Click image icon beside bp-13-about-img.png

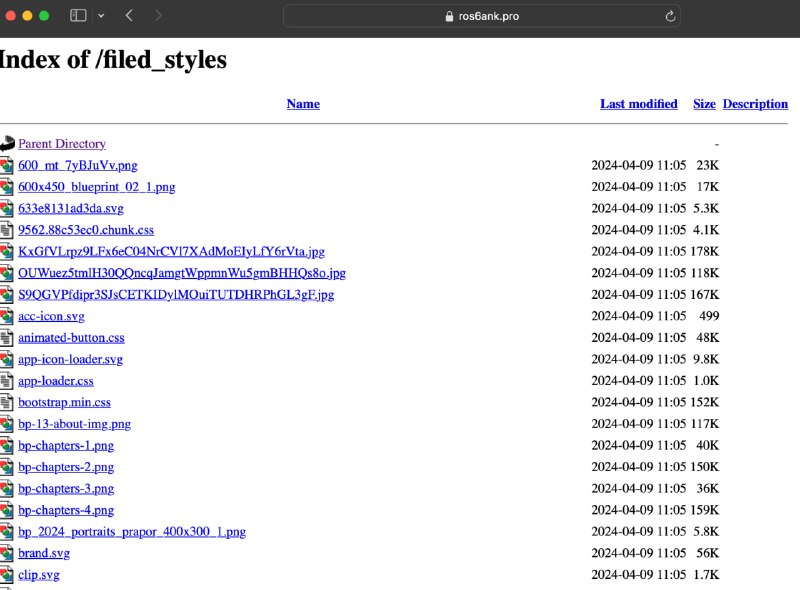click(6, 424)
